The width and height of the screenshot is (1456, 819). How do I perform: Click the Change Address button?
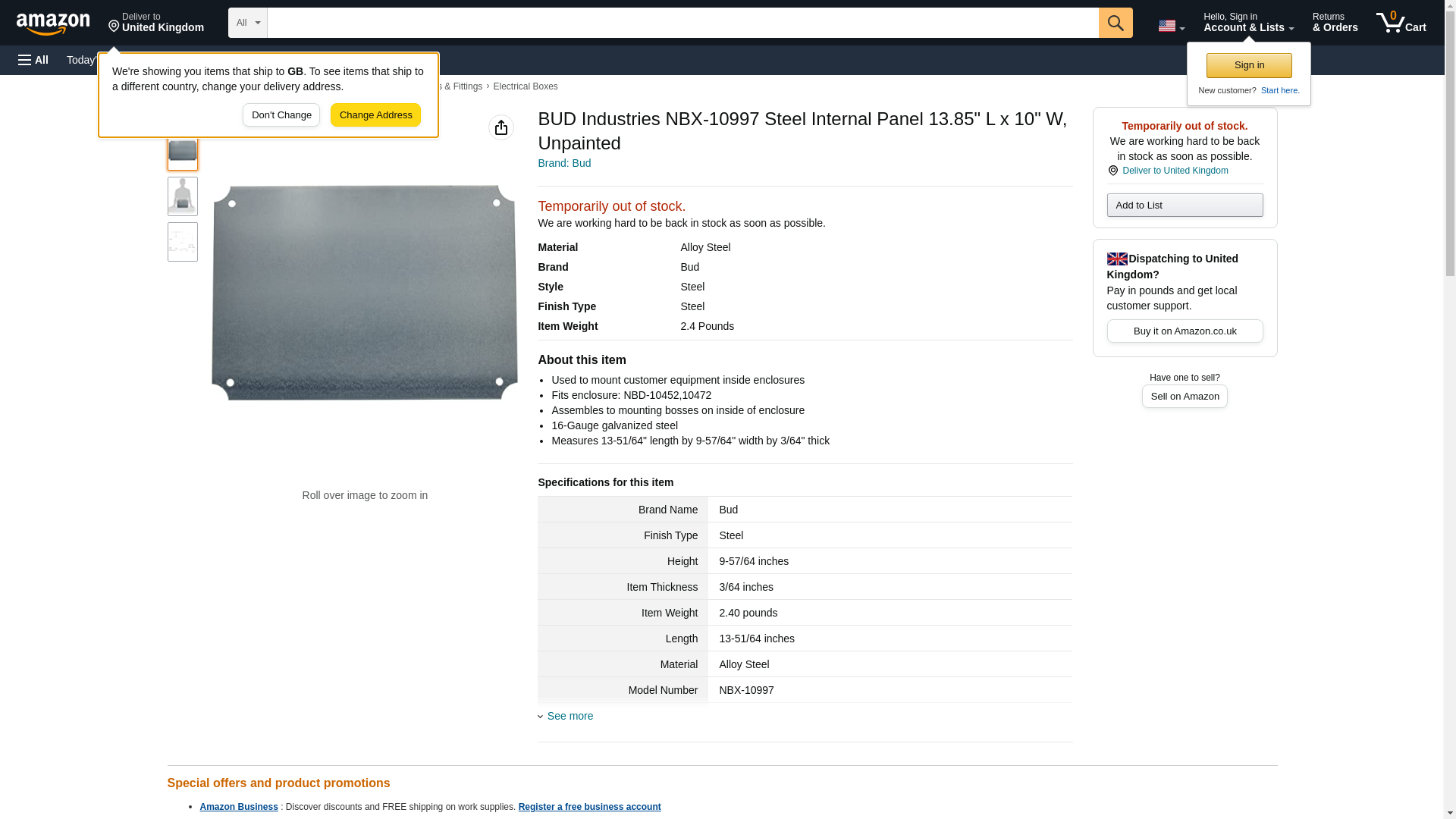(375, 115)
